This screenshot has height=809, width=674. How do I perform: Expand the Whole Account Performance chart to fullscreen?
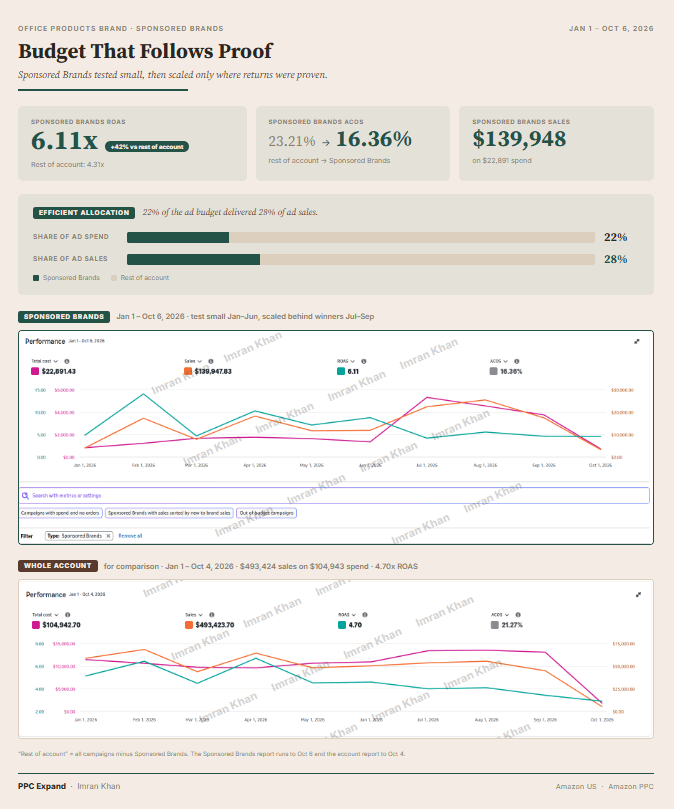[x=638, y=595]
